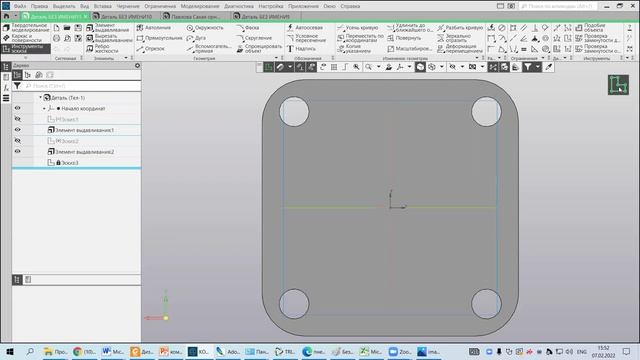Click Элемент выдавливания command

point(108,27)
